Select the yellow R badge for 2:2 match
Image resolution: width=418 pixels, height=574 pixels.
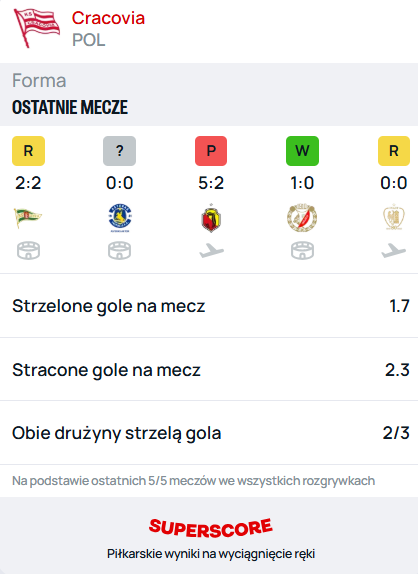29,151
